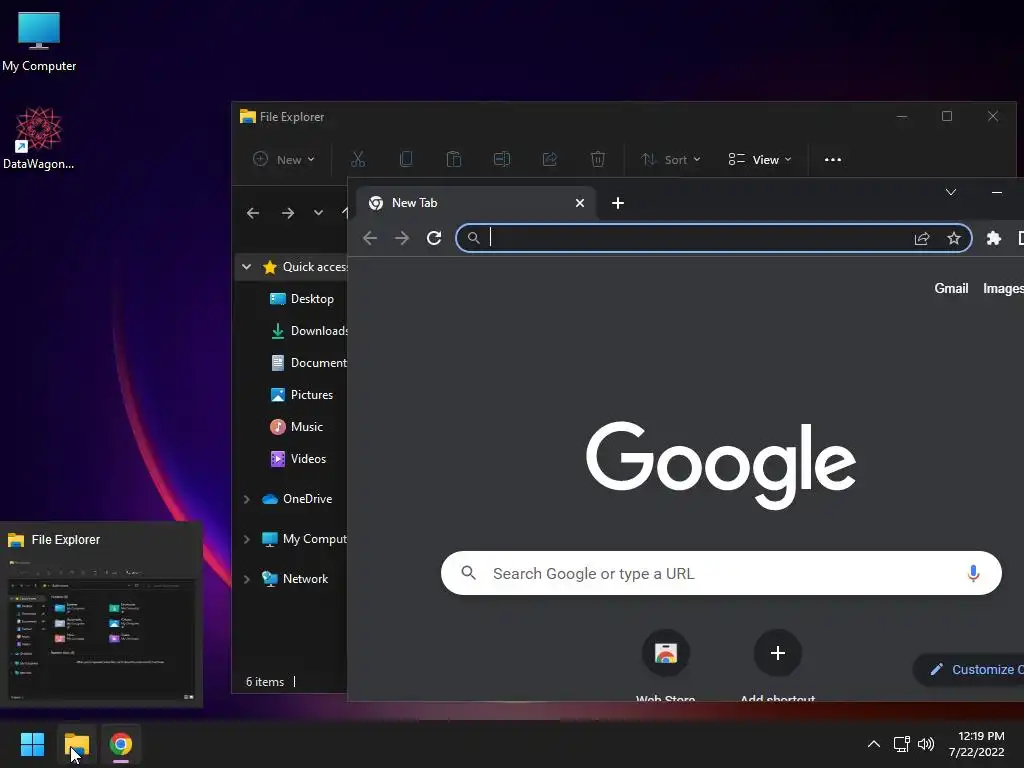Select Downloads in Quick access
1024x768 pixels.
coord(308,330)
